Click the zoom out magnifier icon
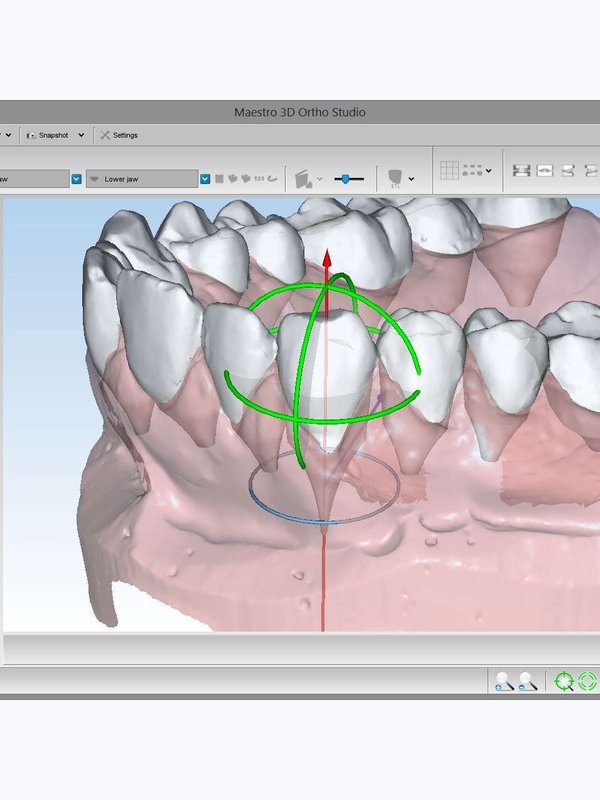 (x=527, y=681)
